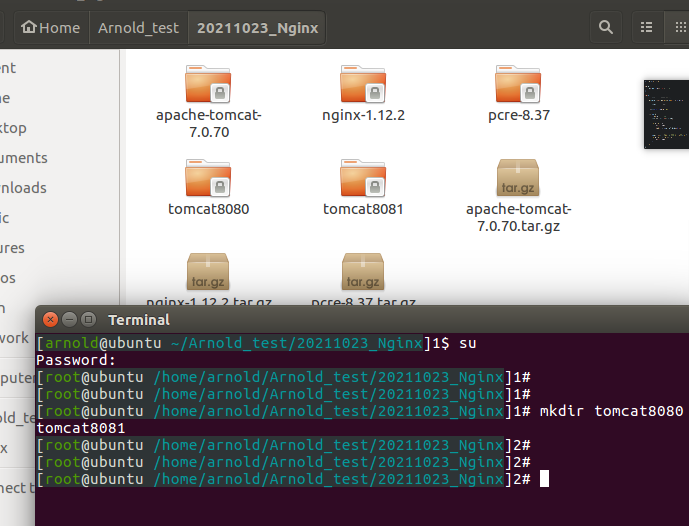Maximize the Terminal window
The height and width of the screenshot is (526, 689).
[88, 319]
